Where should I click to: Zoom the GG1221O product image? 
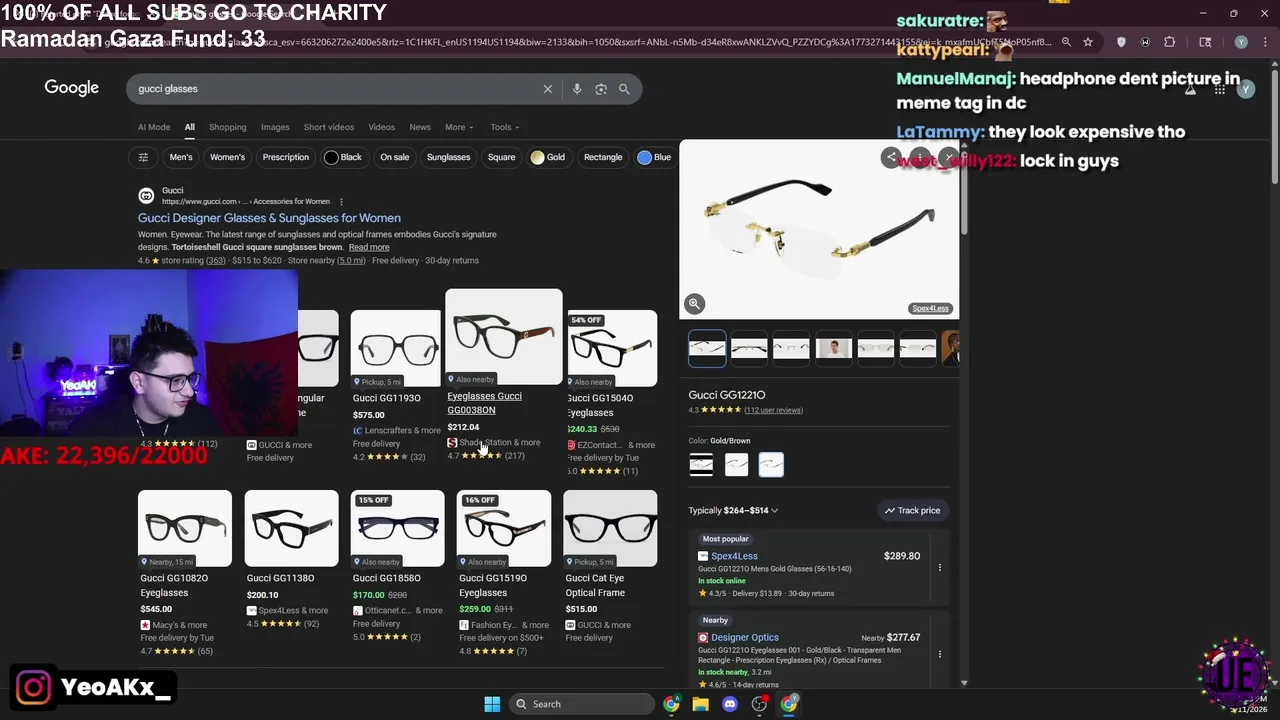pyautogui.click(x=694, y=304)
